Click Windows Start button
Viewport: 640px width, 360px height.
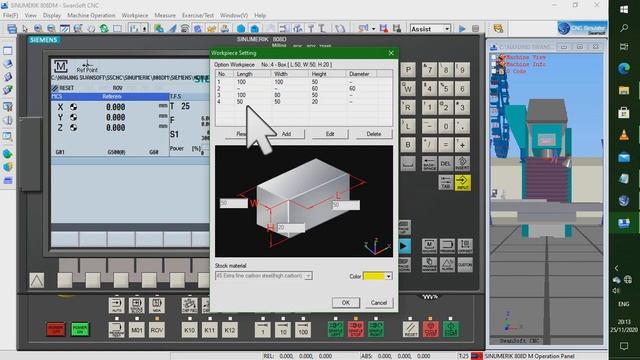tap(624, 9)
